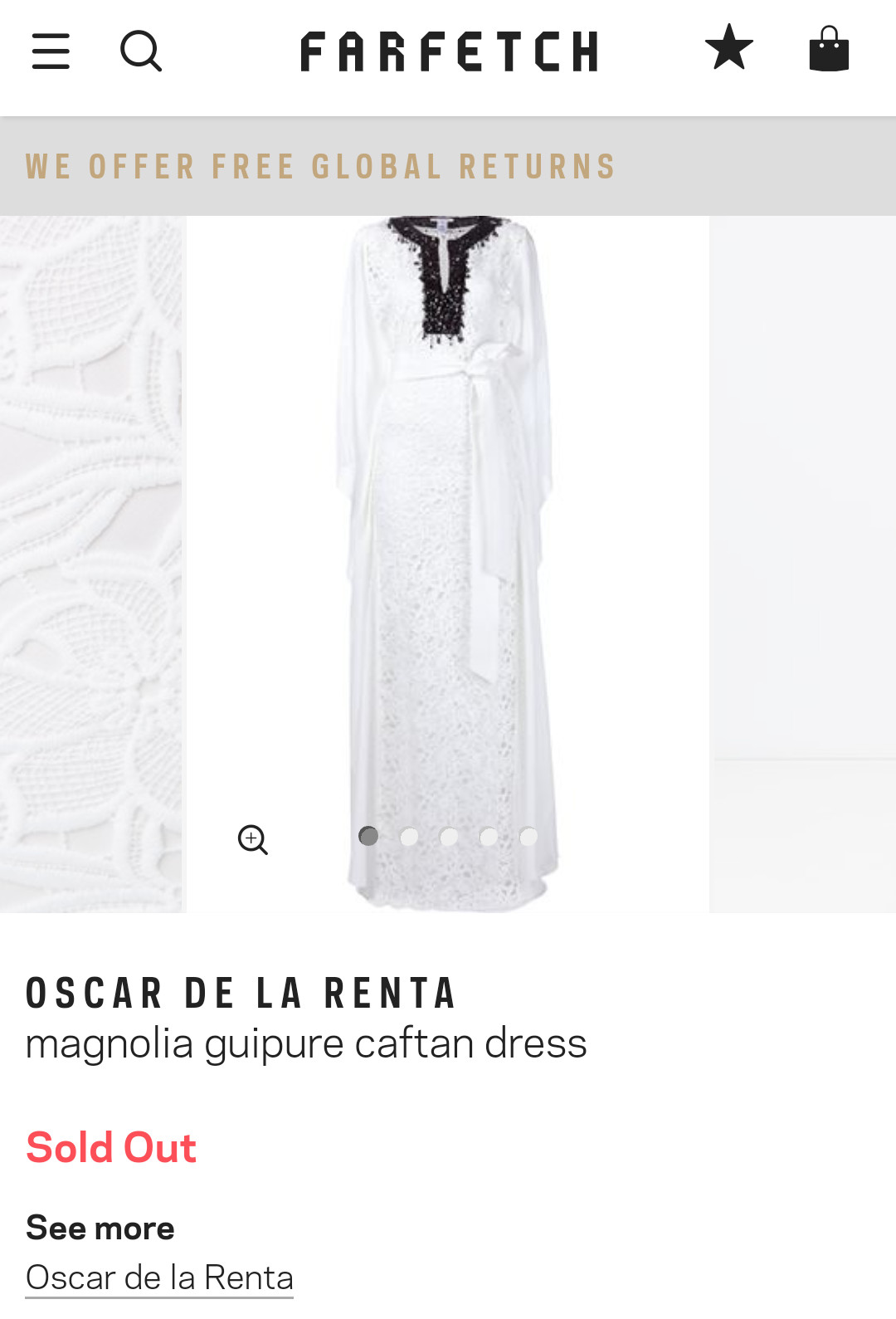Tap the zoom-in magnifier on product image
The image size is (896, 1319).
253,839
